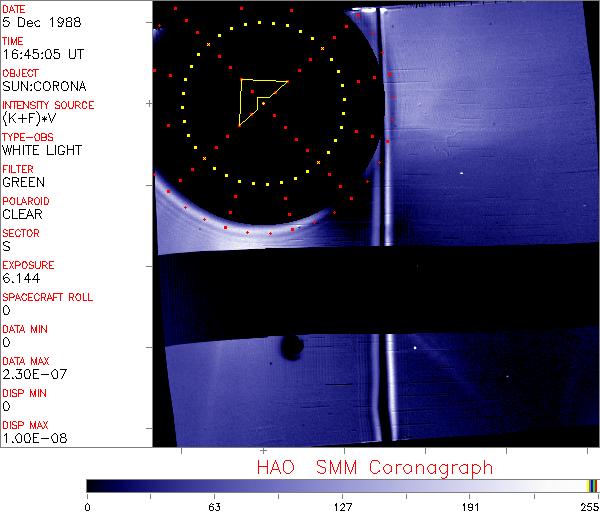Click the multicolored right end of the color bar
Image resolution: width=600 pixels, height=512 pixels.
point(592,486)
